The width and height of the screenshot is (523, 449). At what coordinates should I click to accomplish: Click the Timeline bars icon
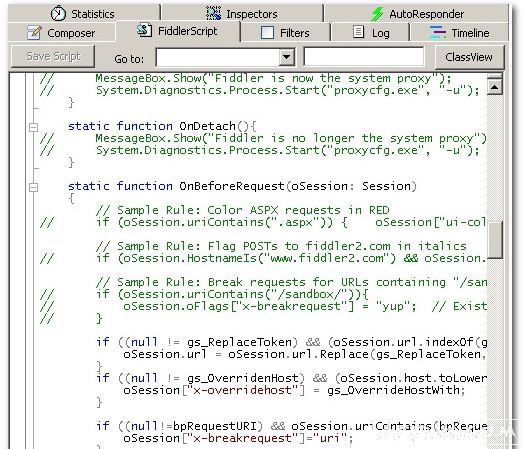click(438, 32)
